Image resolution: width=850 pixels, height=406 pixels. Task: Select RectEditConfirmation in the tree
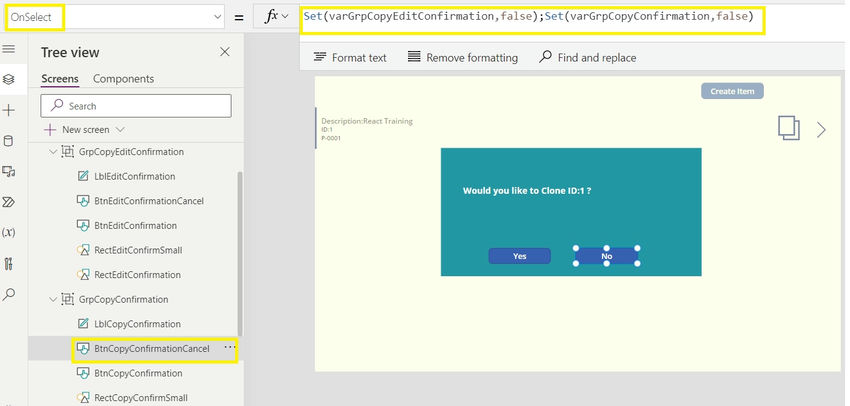138,275
